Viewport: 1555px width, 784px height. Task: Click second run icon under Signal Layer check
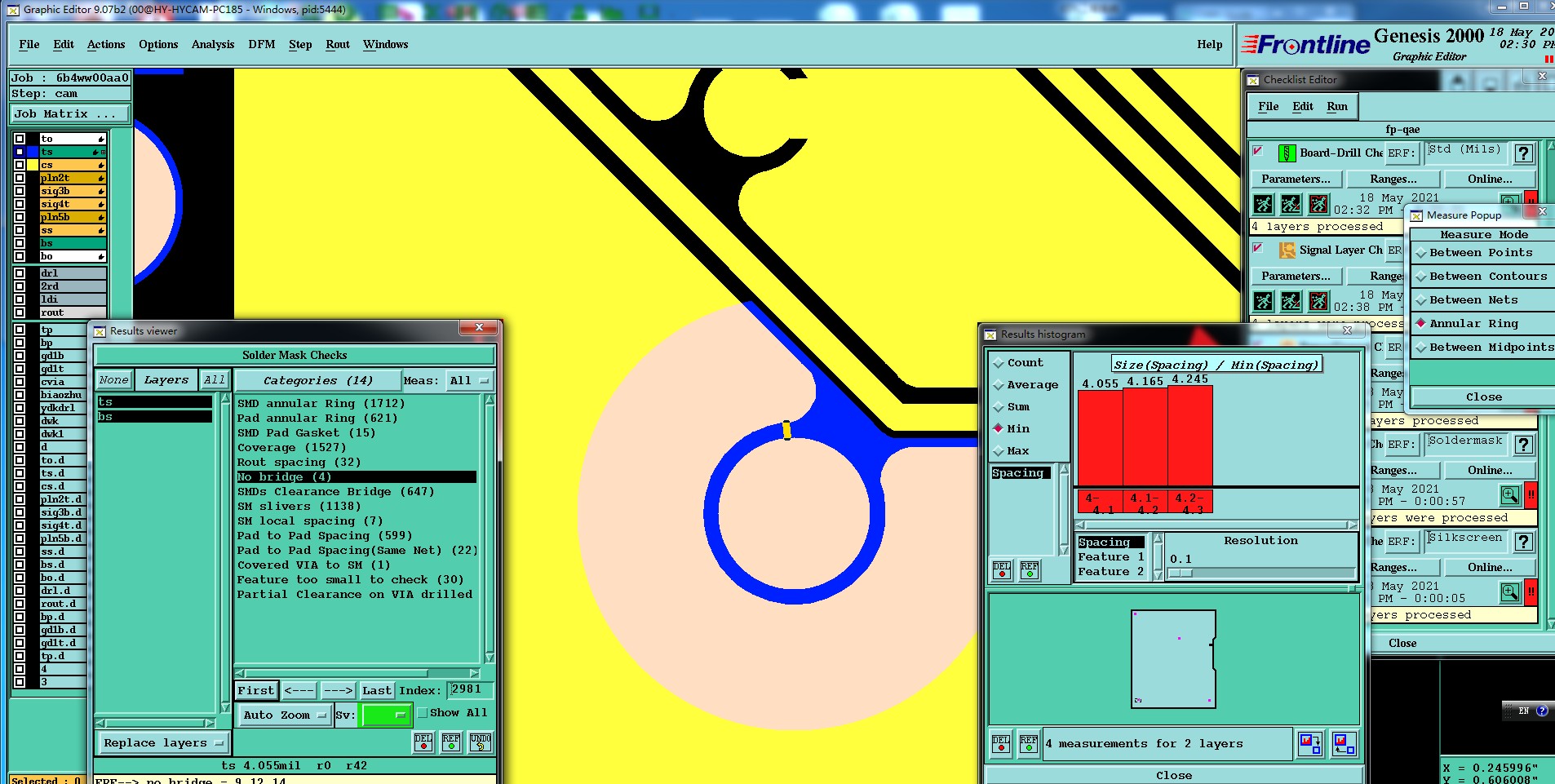[1291, 301]
